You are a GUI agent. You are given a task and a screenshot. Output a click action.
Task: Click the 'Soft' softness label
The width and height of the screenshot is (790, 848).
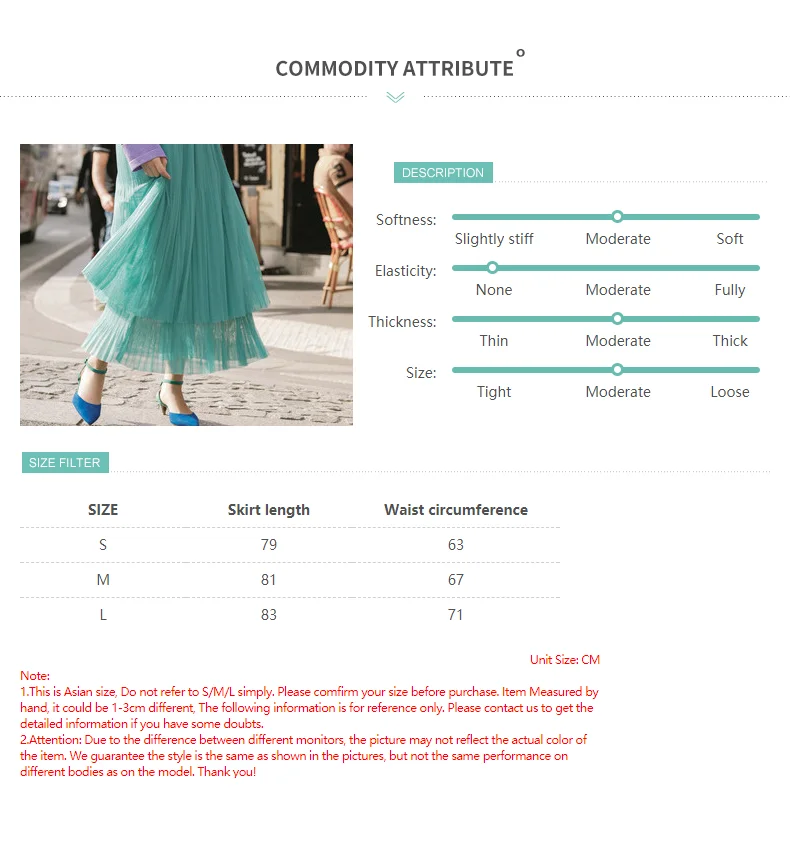[729, 238]
